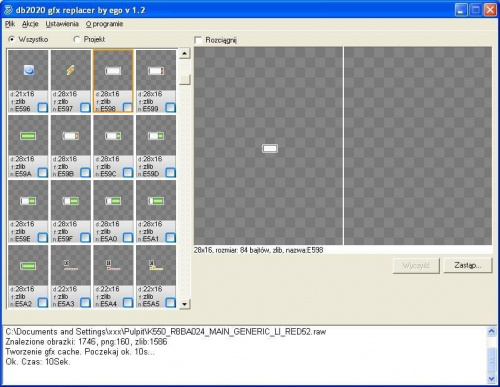Click the thumbnail list scroll up arrow
The image size is (500, 387).
[184, 53]
